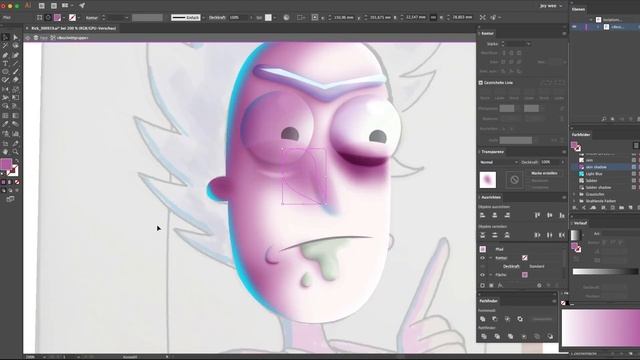The height and width of the screenshot is (360, 640).
Task: Expand the Strahlende Farben swatch folder
Action: [x=575, y=201]
